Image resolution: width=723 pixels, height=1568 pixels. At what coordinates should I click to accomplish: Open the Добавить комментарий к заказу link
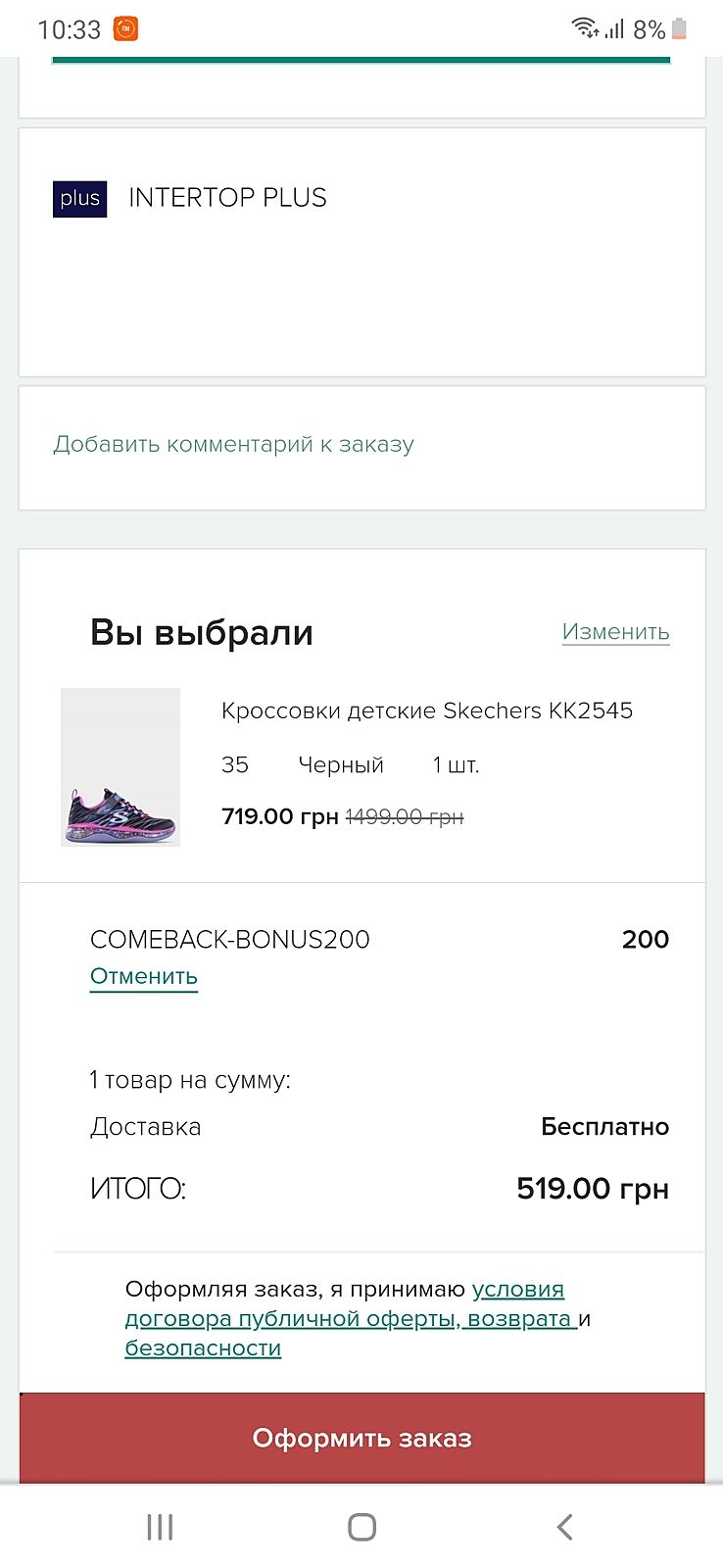tap(233, 444)
